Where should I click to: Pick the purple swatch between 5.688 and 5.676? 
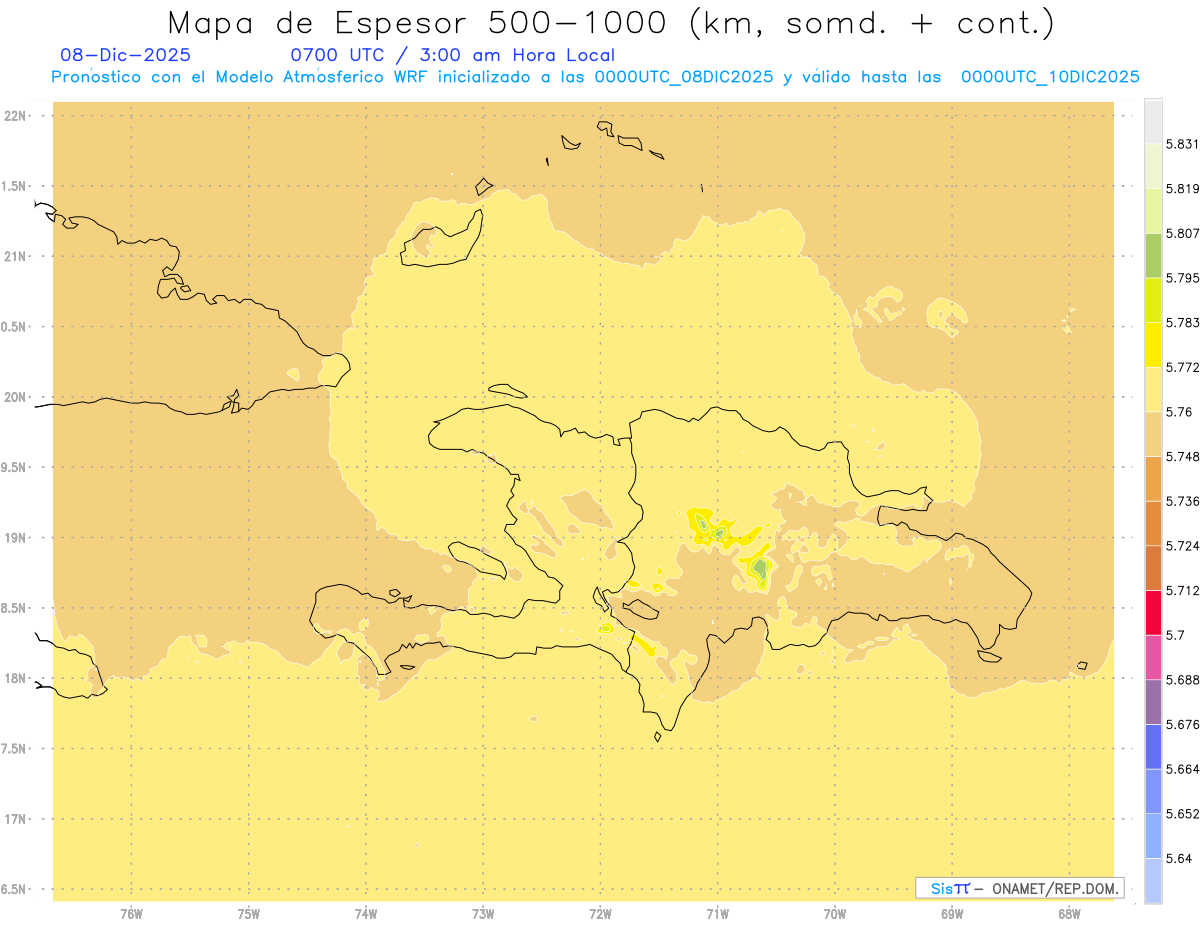click(1153, 702)
